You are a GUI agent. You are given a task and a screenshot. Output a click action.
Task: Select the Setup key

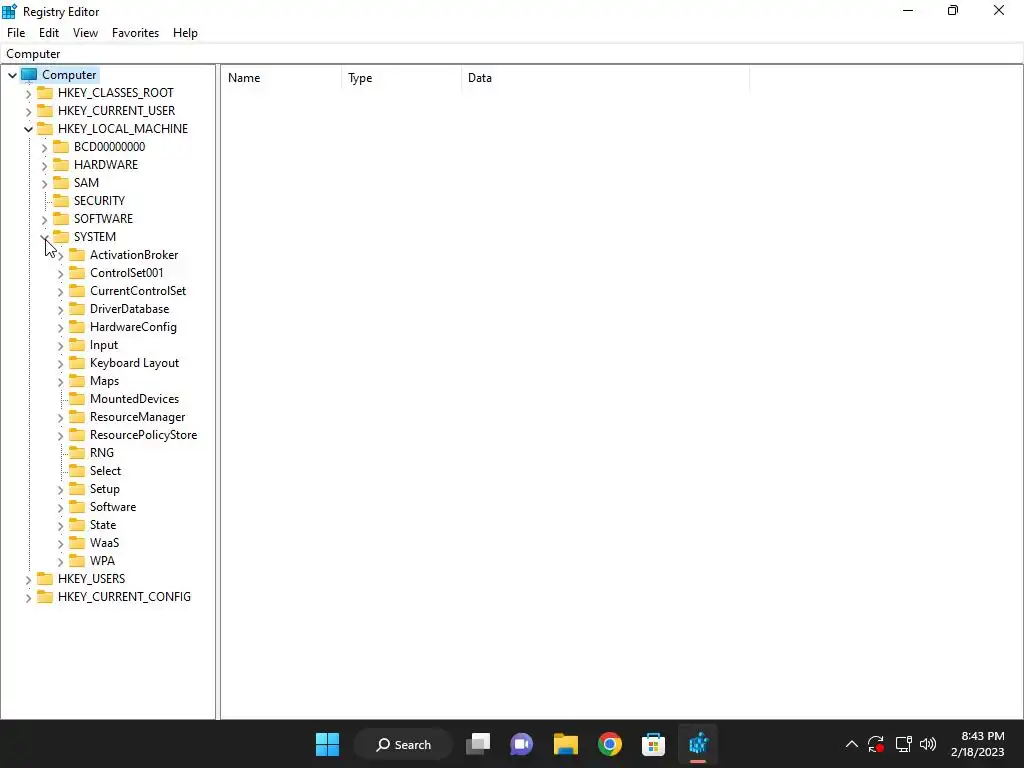pos(104,489)
